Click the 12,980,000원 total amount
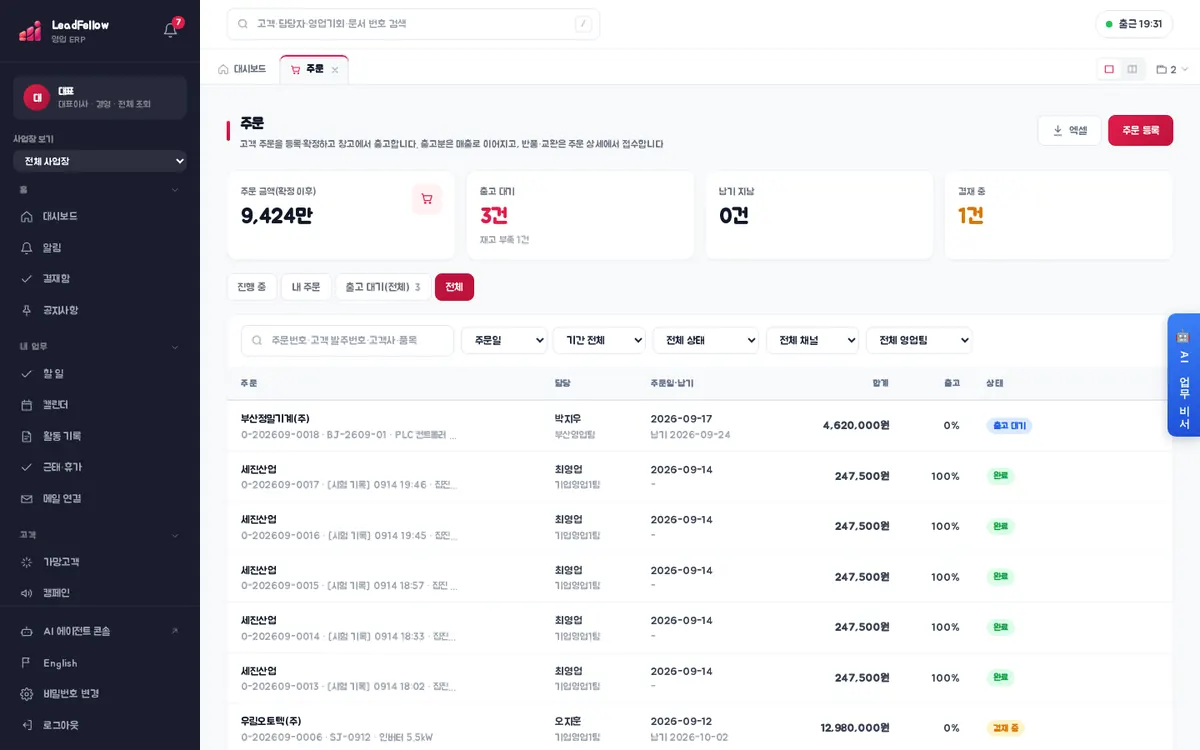This screenshot has width=1200, height=750. coord(855,727)
